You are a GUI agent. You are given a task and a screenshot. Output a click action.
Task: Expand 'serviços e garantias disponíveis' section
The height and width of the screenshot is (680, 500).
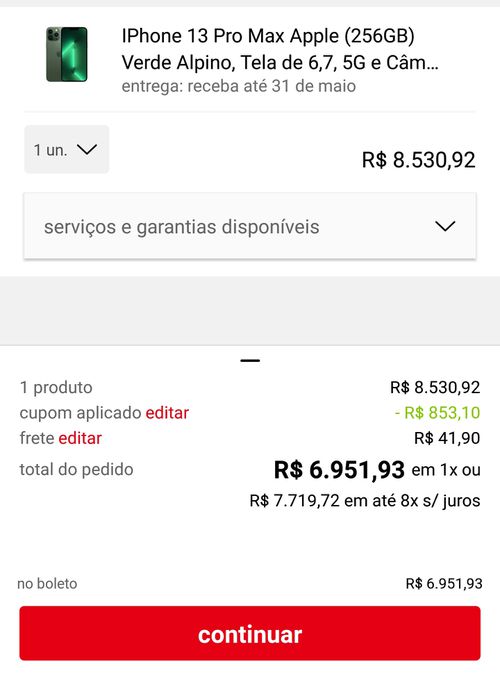click(250, 226)
